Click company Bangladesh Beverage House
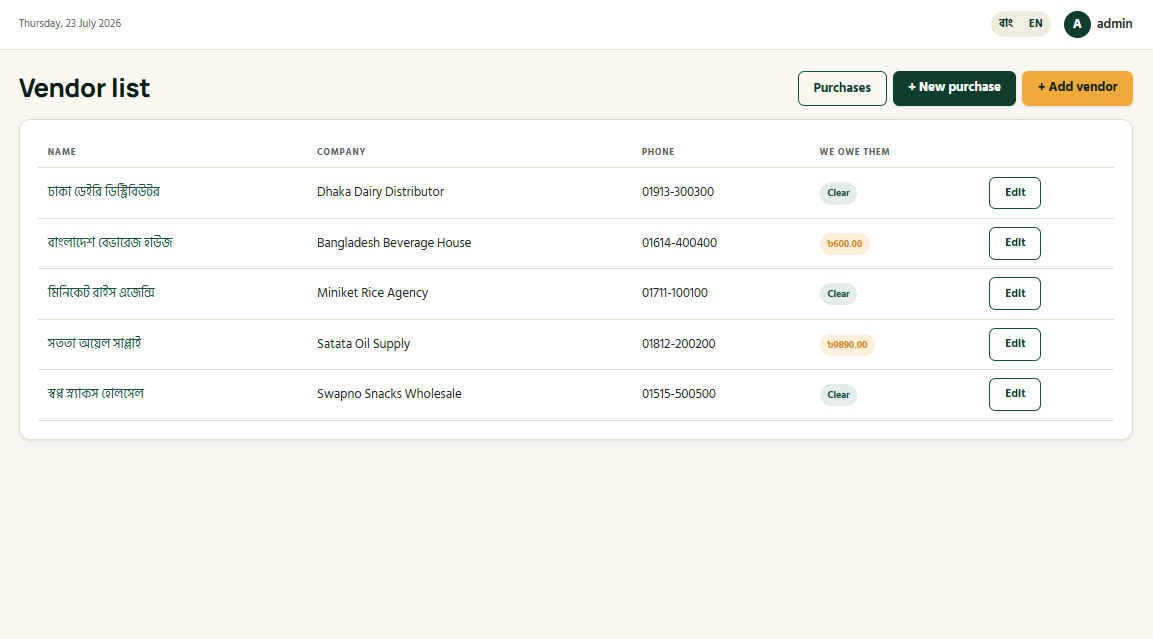The width and height of the screenshot is (1153, 639). tap(394, 243)
